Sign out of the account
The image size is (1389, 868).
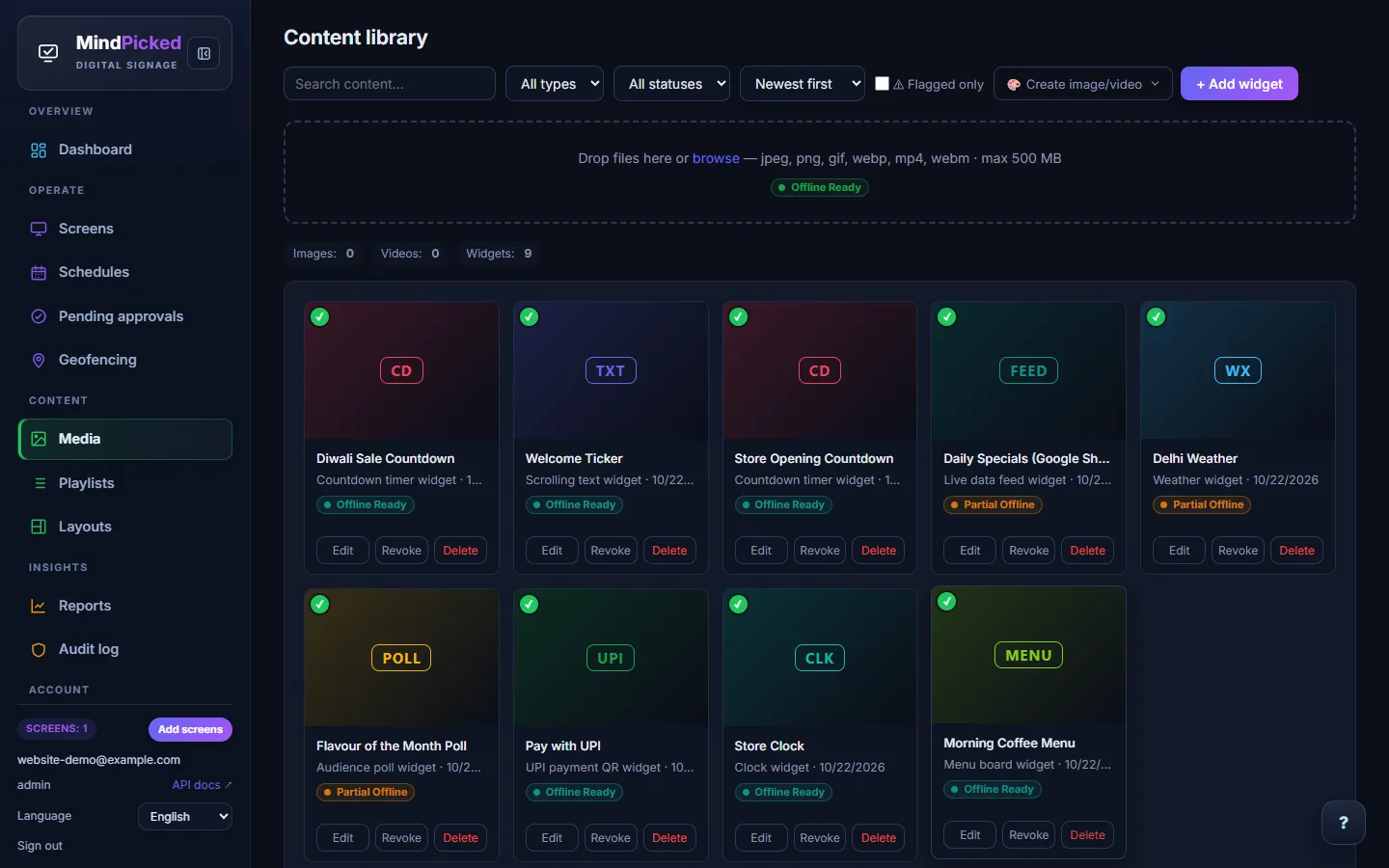point(40,846)
